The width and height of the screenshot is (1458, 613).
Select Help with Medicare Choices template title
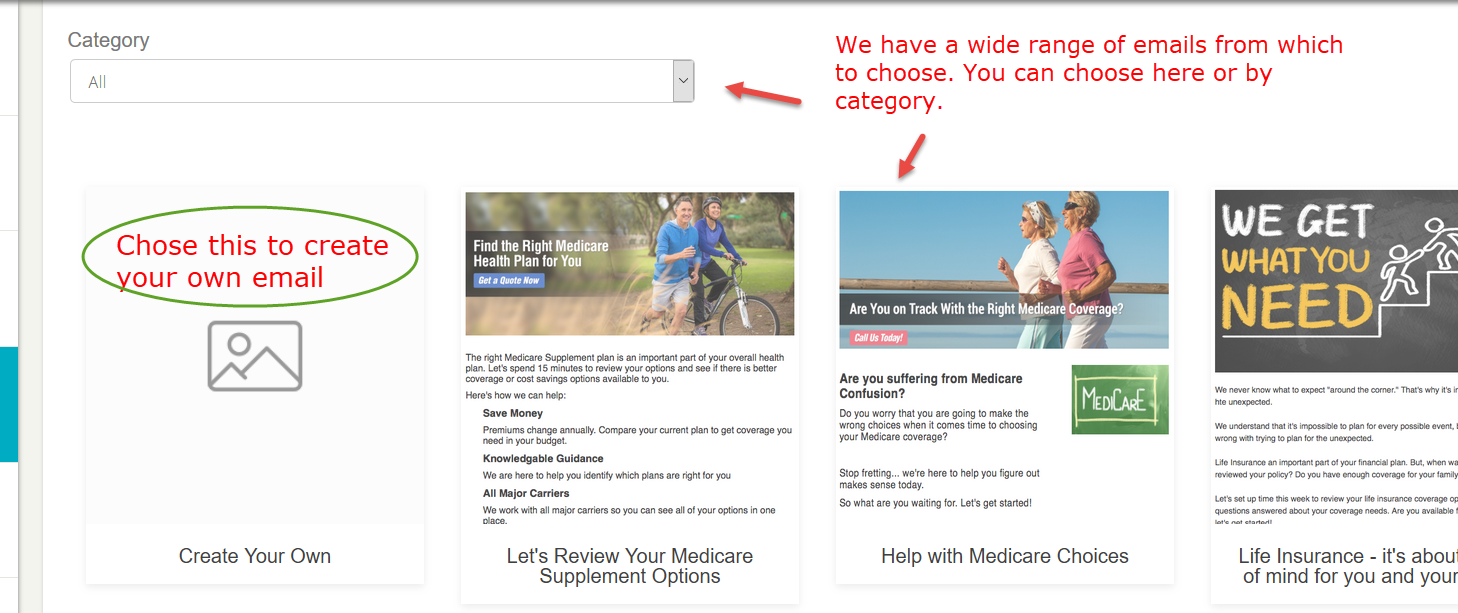pyautogui.click(x=1005, y=556)
